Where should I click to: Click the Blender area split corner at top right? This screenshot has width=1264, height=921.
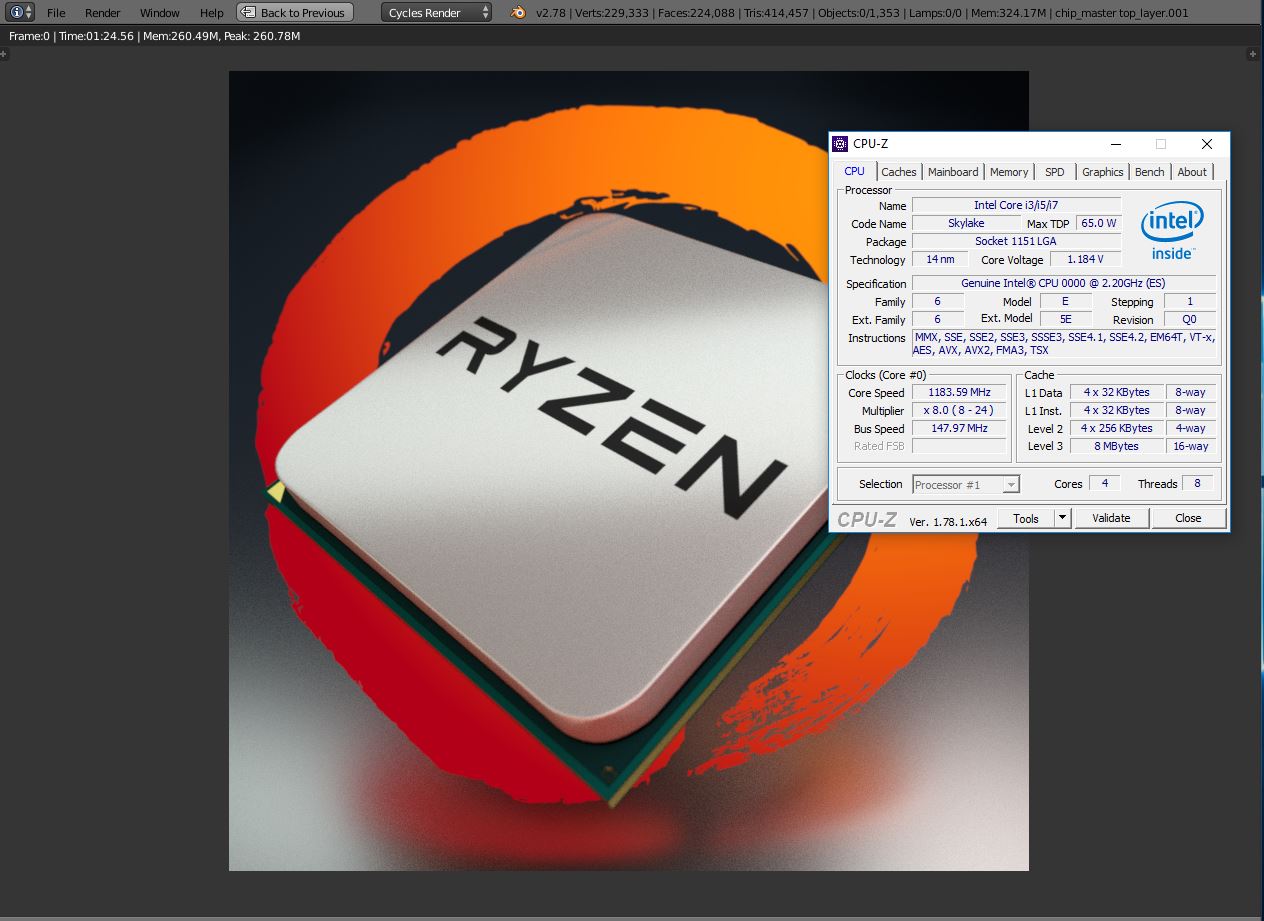[x=1255, y=54]
